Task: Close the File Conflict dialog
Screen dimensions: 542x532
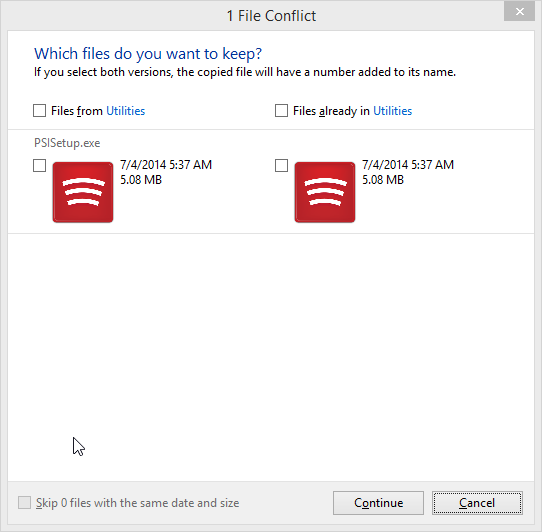Action: tap(520, 12)
